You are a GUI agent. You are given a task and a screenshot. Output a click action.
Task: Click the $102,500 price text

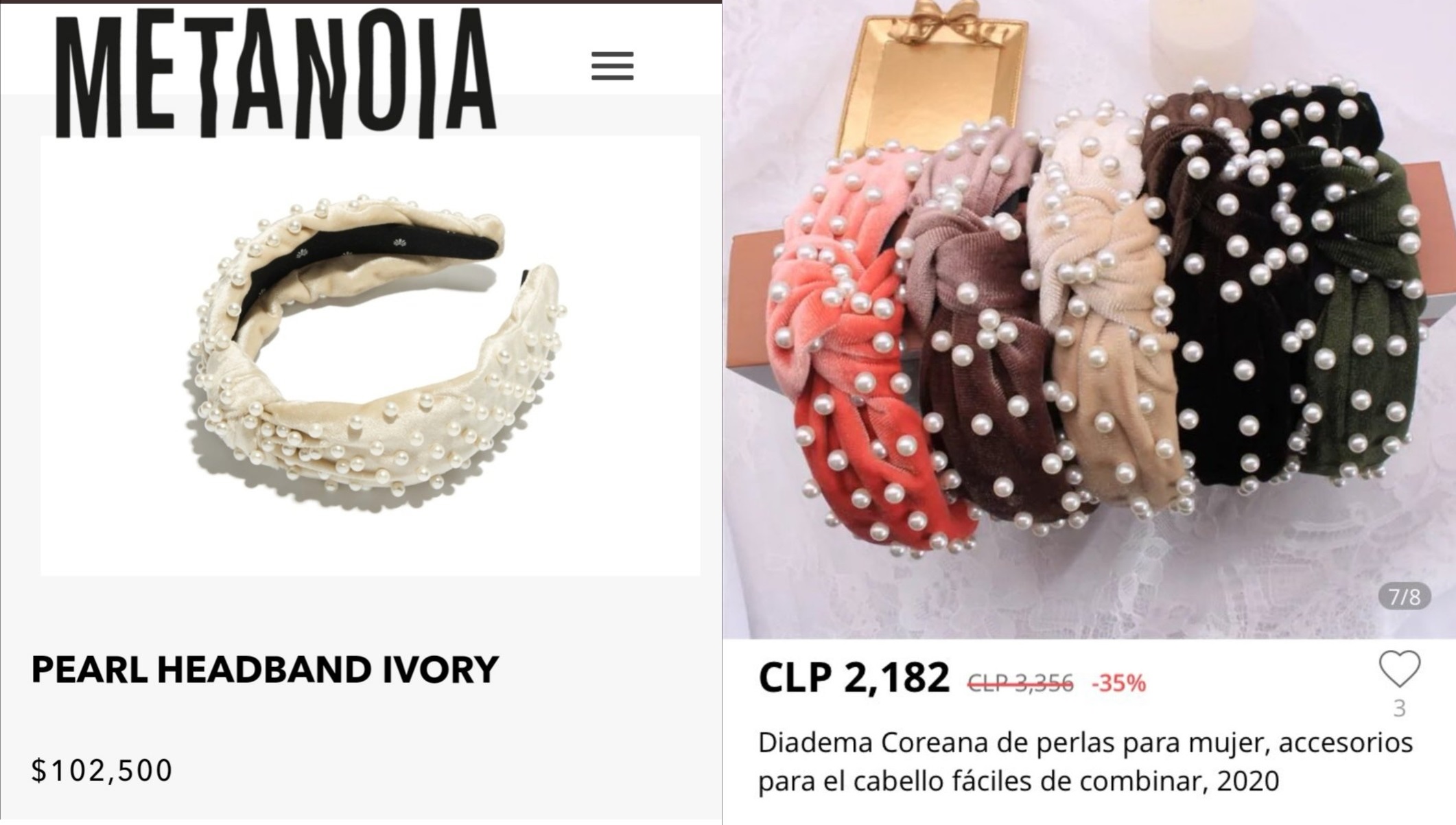point(102,770)
